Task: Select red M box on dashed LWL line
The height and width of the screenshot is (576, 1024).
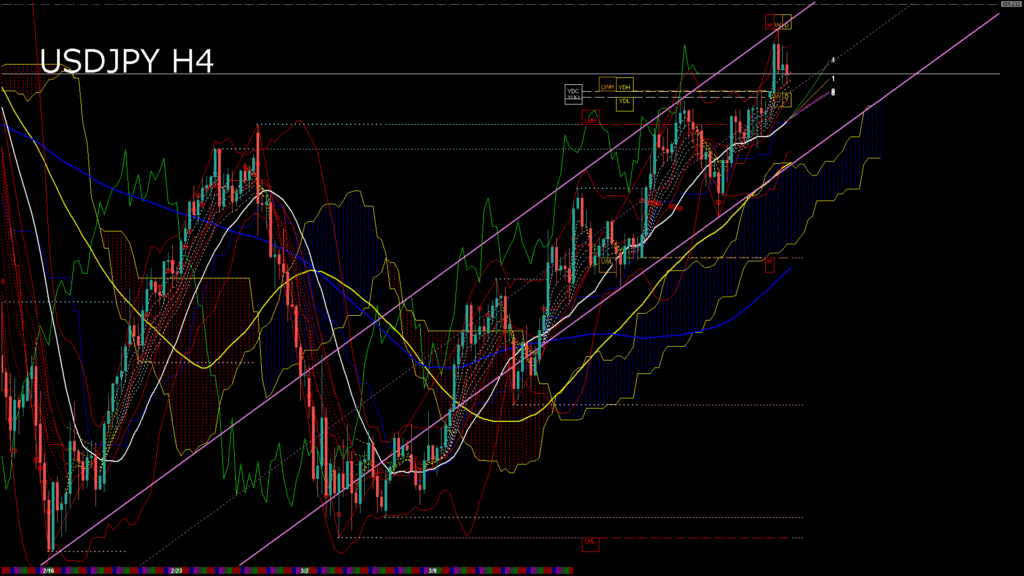Action: (770, 262)
